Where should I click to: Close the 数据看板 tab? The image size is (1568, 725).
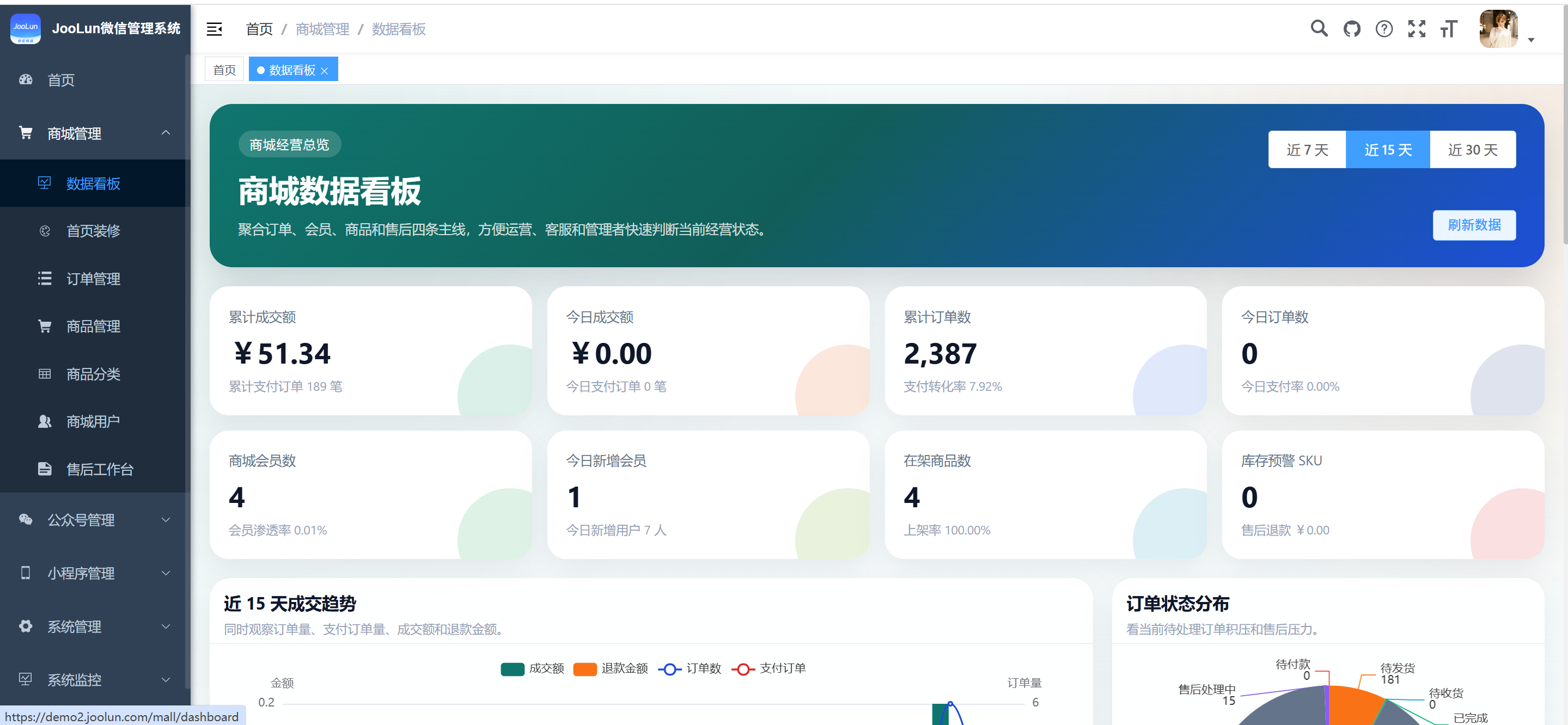tap(325, 71)
